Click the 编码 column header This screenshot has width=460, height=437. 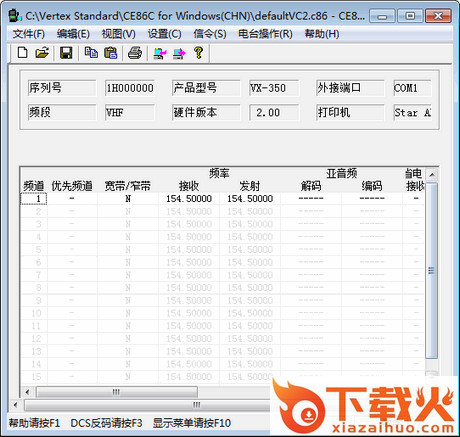[x=372, y=186]
